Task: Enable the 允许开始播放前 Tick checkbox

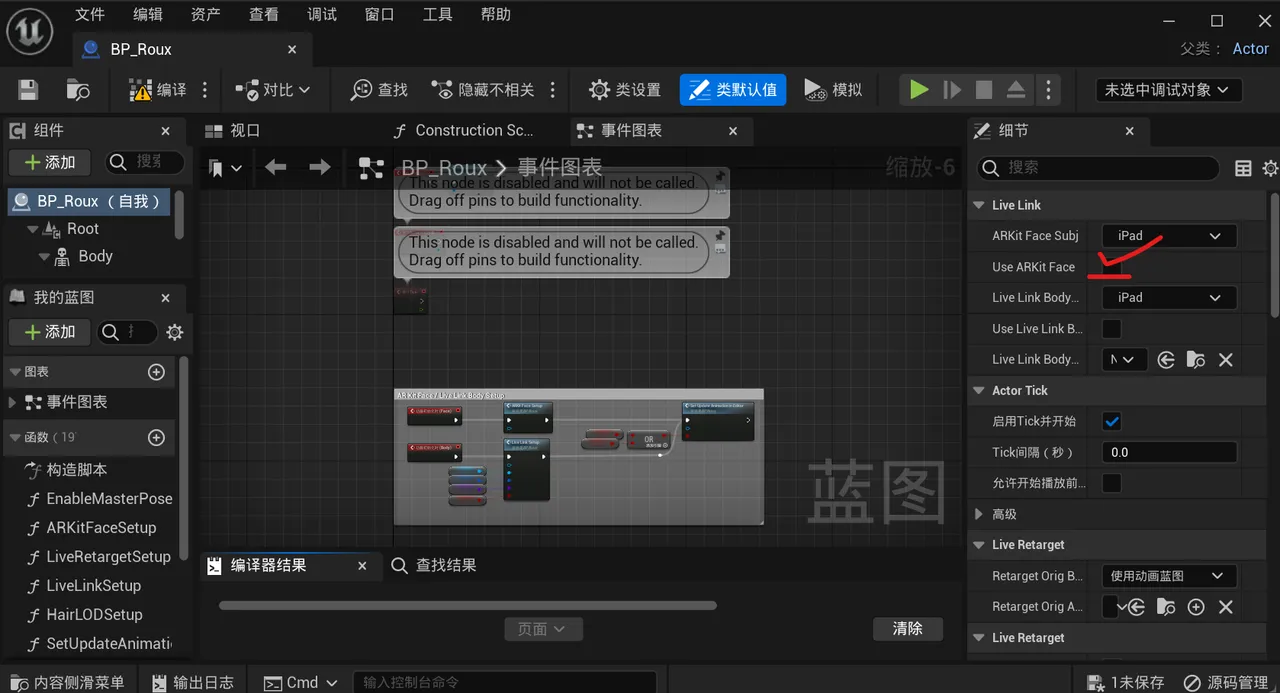Action: tap(1111, 483)
